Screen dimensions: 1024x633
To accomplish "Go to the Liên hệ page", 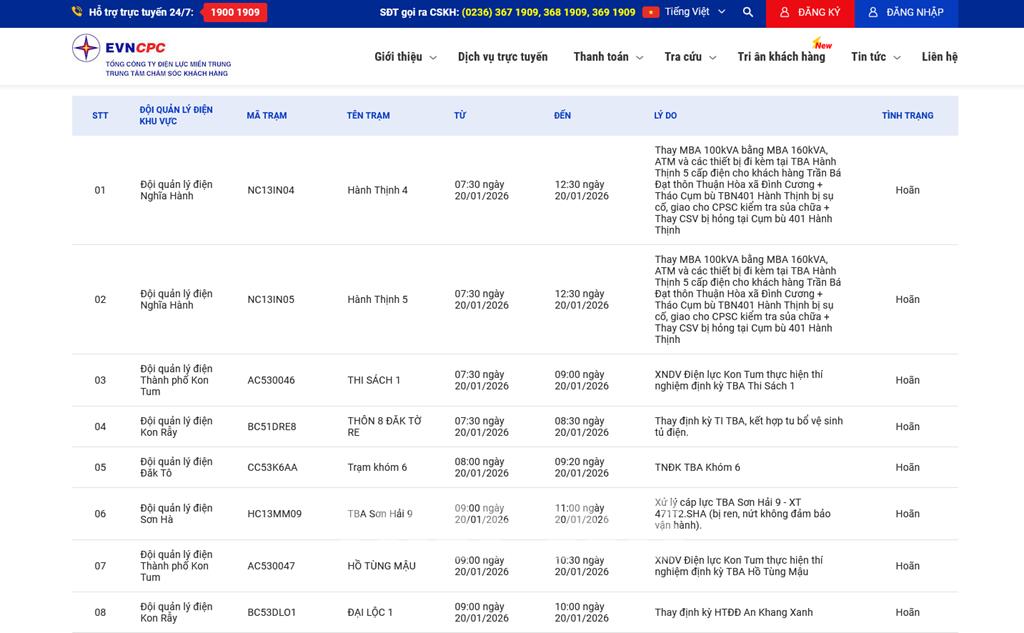I will (939, 57).
